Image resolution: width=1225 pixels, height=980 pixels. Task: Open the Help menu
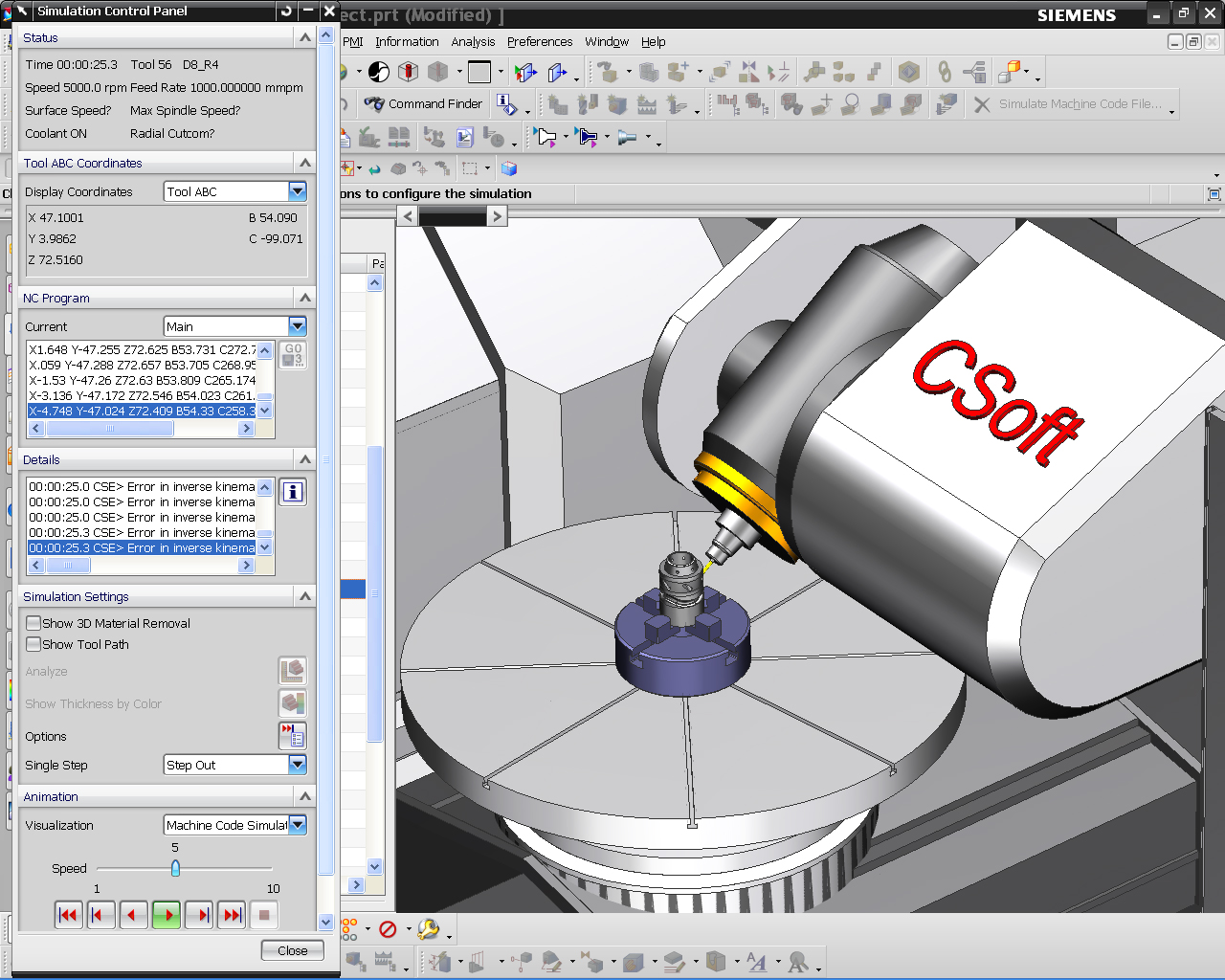pos(654,42)
